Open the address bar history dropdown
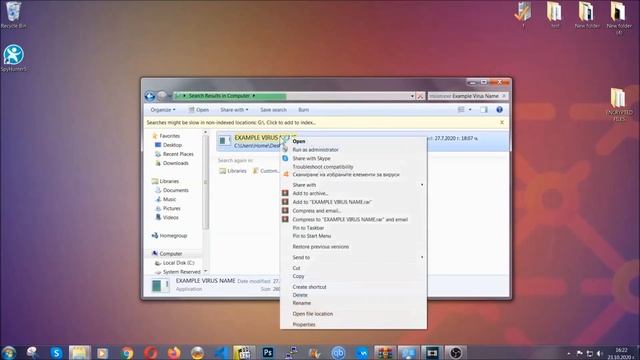Screen dimensions: 640x360 coord(412,96)
